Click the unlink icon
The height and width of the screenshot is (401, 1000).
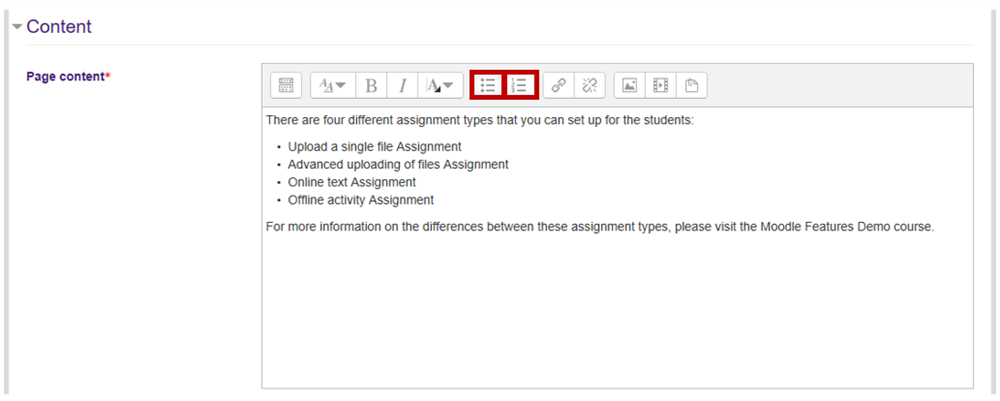point(589,86)
